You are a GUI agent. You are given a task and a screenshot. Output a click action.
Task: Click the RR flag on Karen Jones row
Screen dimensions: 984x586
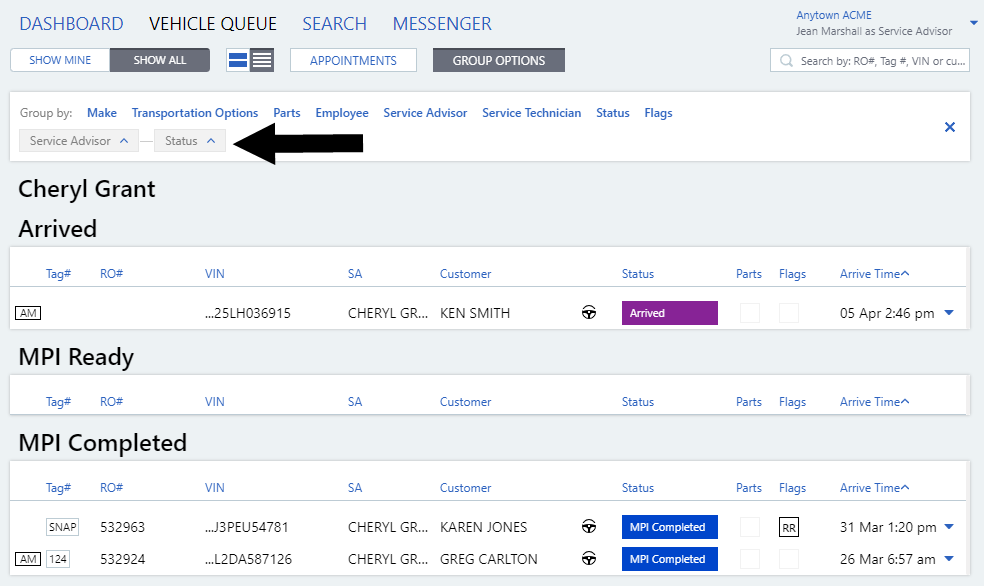point(789,527)
